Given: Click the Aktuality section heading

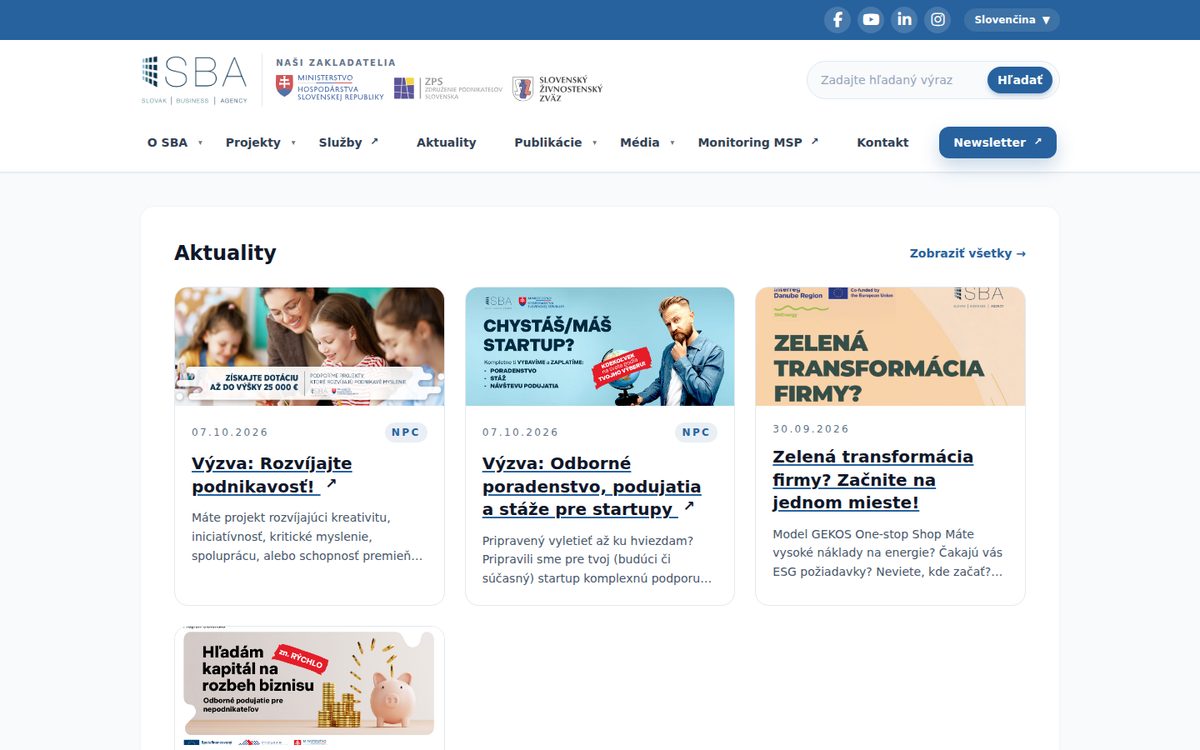Looking at the screenshot, I should pyautogui.click(x=225, y=253).
